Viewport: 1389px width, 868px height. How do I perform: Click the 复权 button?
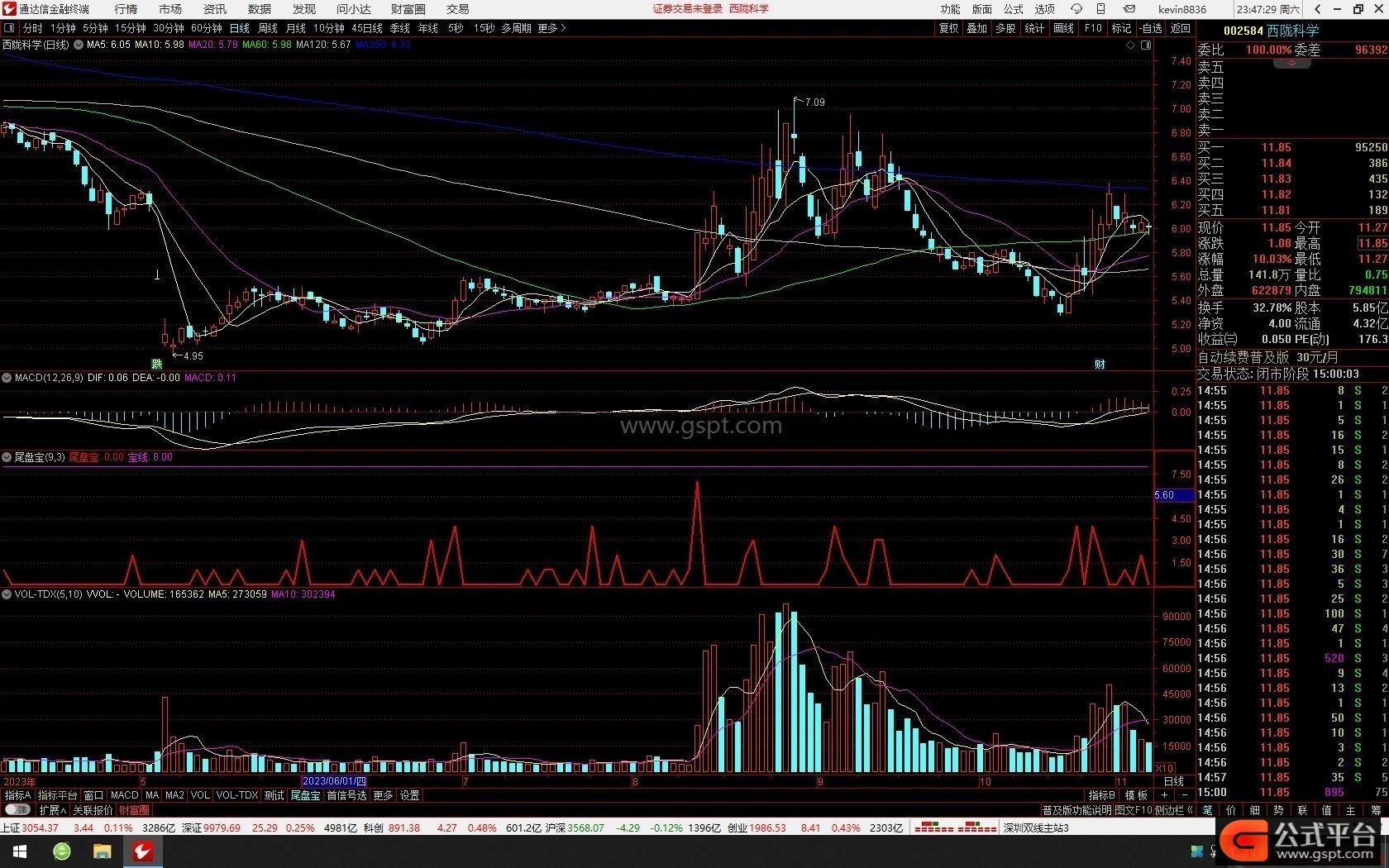(949, 28)
